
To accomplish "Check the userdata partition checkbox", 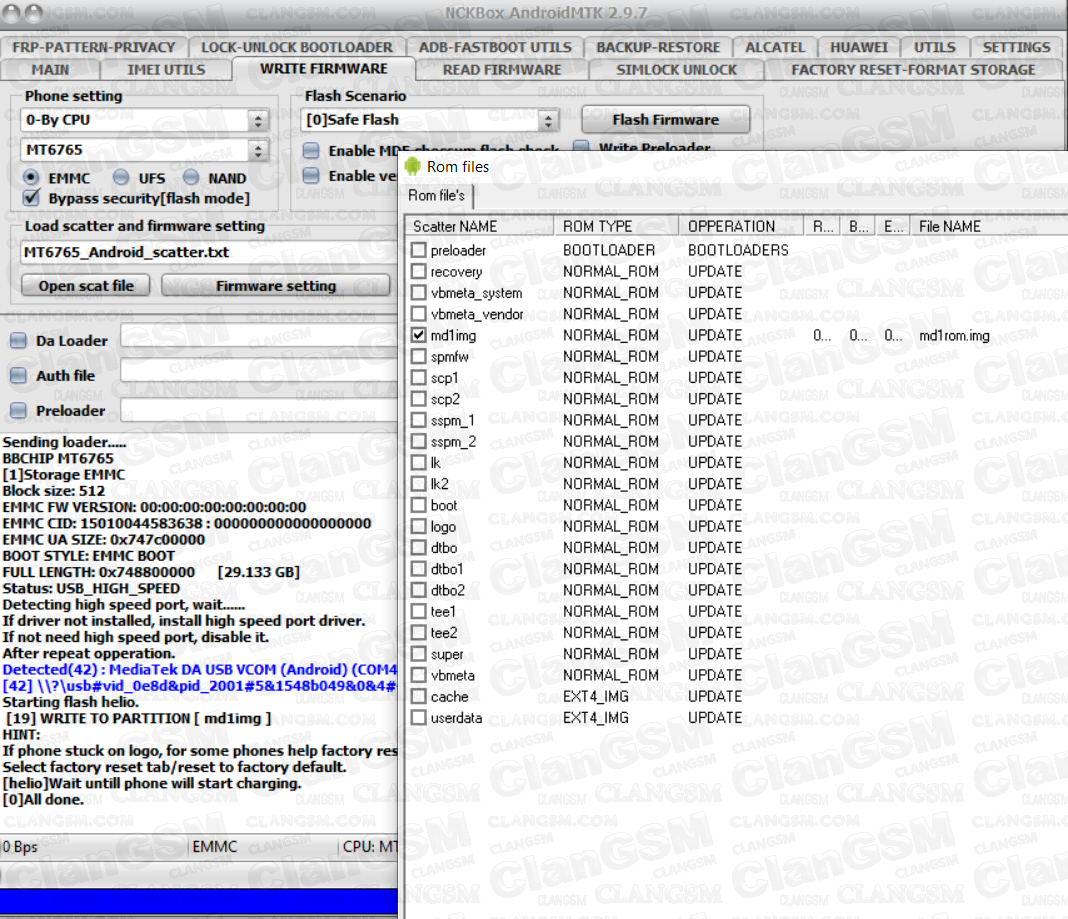I will coord(419,718).
